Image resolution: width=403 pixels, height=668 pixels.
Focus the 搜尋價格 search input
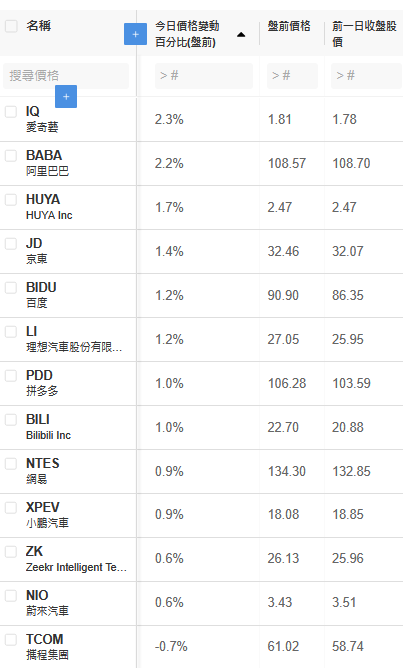[x=66, y=76]
